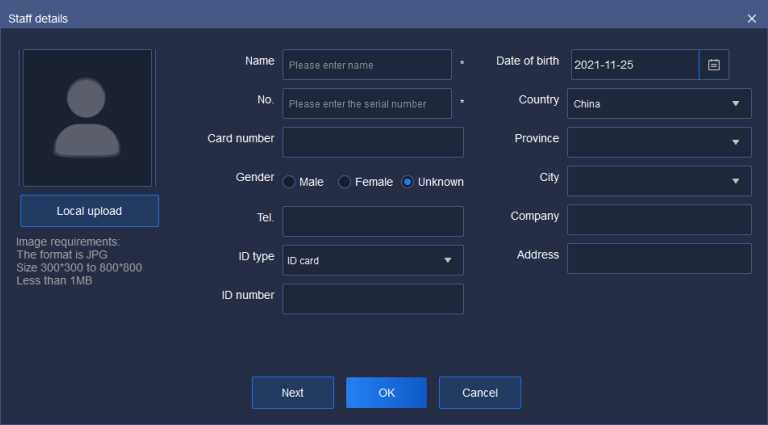The height and width of the screenshot is (425, 768).
Task: Set gender to Unknown
Action: point(408,182)
